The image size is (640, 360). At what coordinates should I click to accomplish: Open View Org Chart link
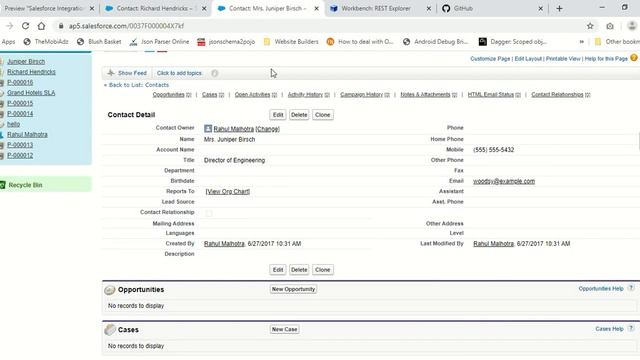click(228, 191)
